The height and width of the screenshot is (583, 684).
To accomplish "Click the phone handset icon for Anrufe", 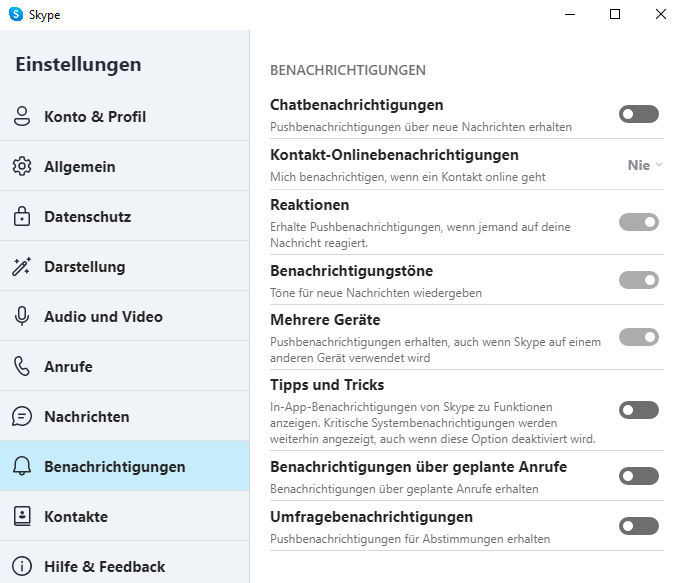I will (x=22, y=366).
